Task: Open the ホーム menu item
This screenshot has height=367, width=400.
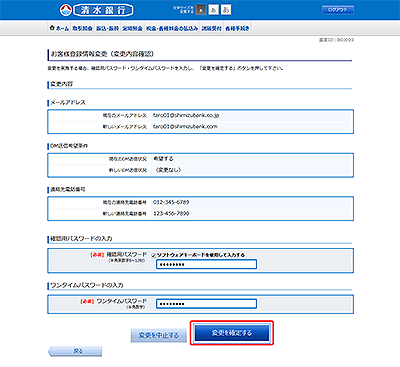Action: tap(59, 28)
